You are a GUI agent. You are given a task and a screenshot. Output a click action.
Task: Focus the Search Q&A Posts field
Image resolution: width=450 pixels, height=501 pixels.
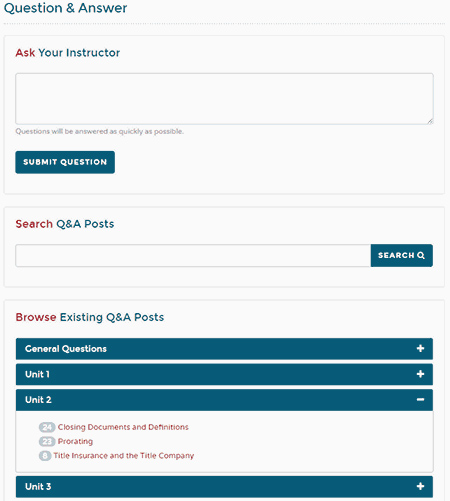(x=193, y=255)
